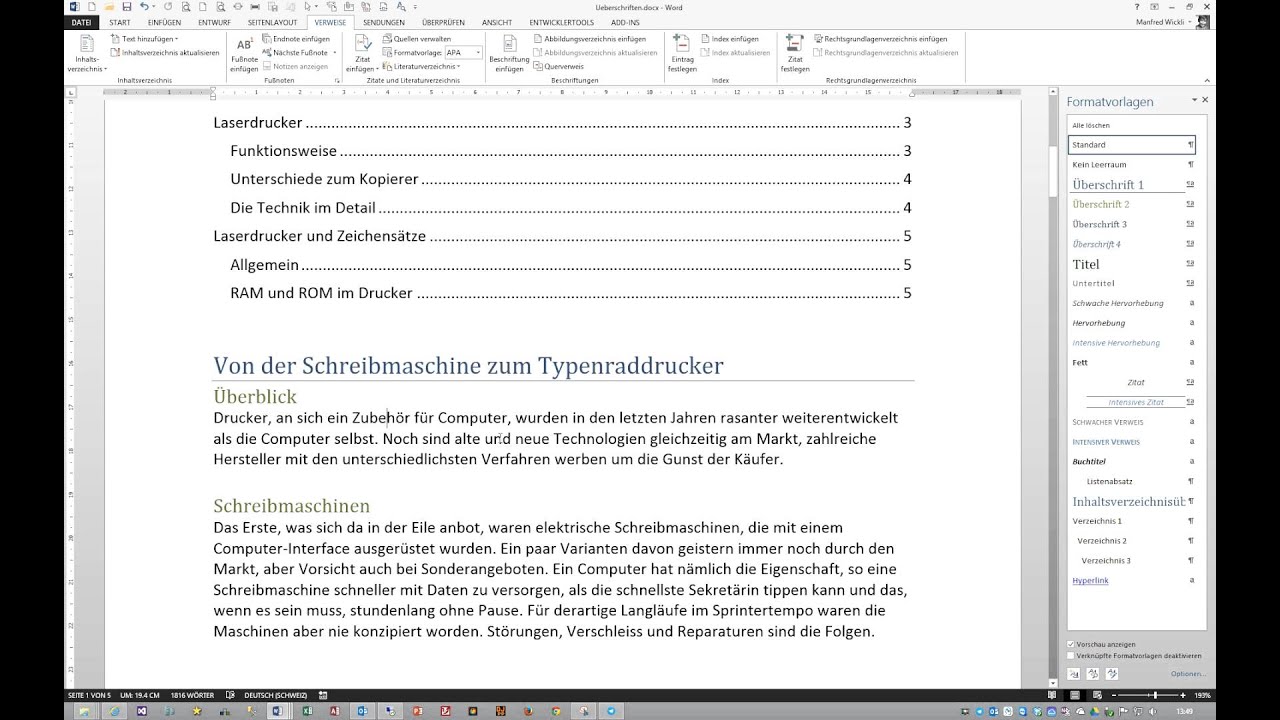Viewport: 1280px width, 720px height.
Task: Click Optionen... link in styles pane
Action: [x=1188, y=674]
